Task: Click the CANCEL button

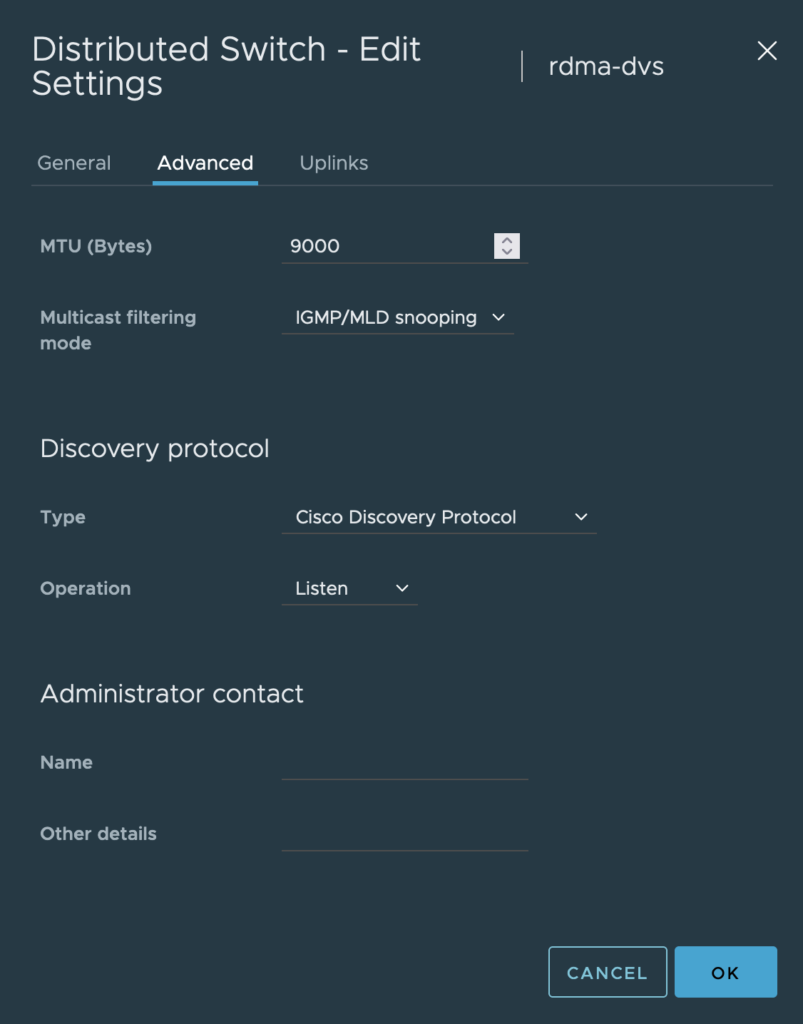Action: tap(607, 972)
